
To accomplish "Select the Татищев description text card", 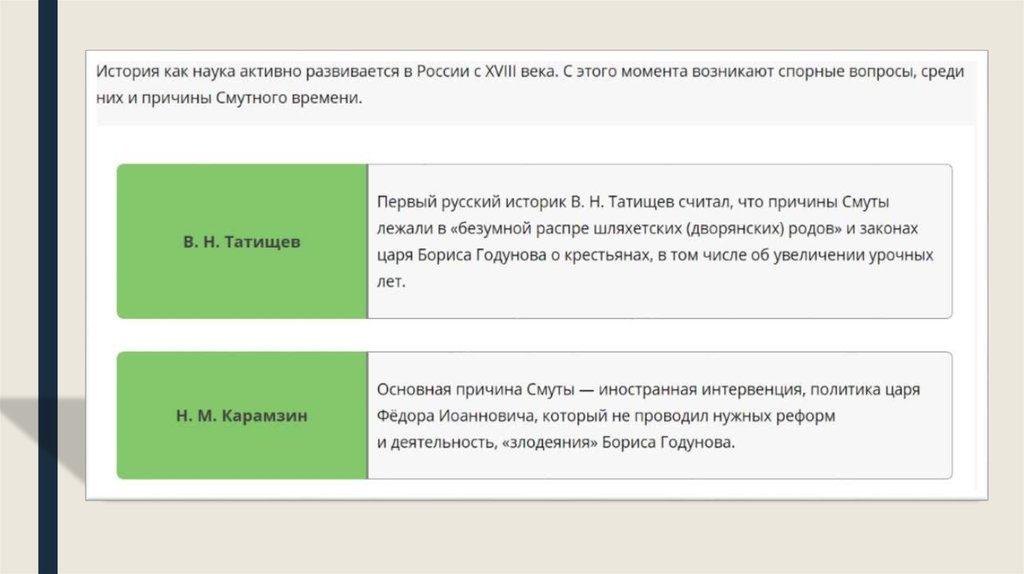I will click(659, 242).
